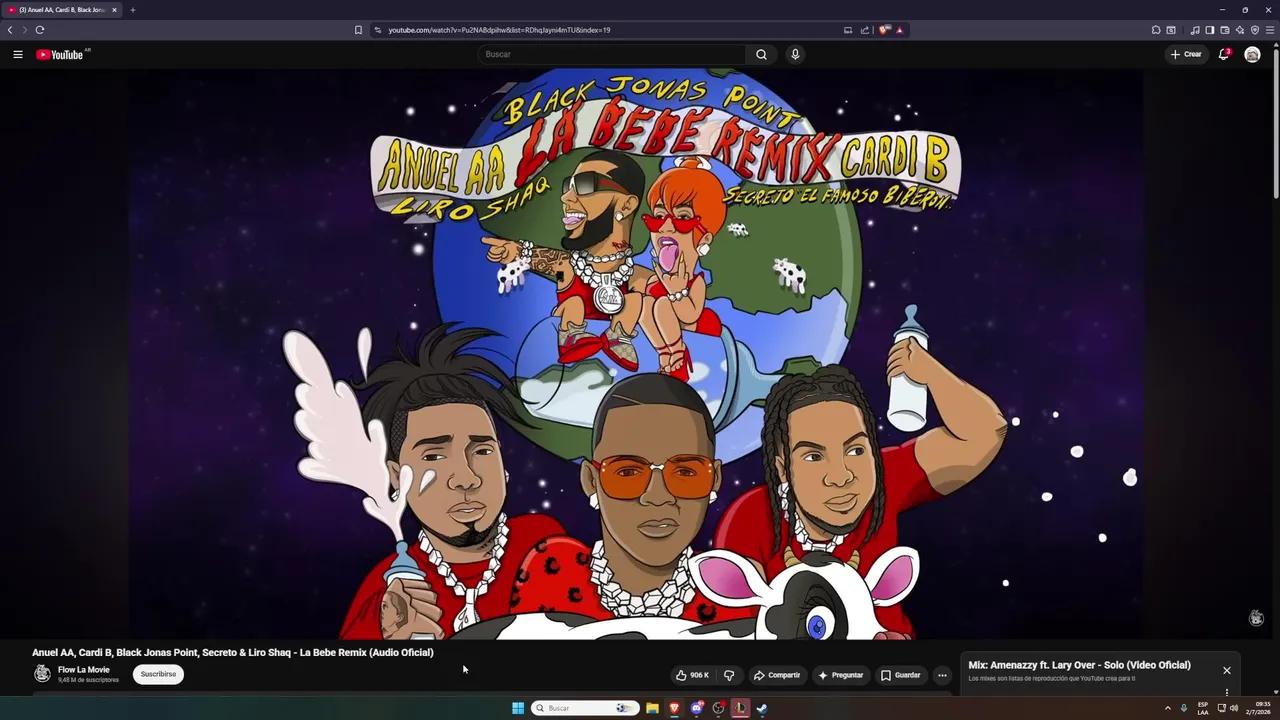Go to the YouTube home logo

pyautogui.click(x=60, y=54)
